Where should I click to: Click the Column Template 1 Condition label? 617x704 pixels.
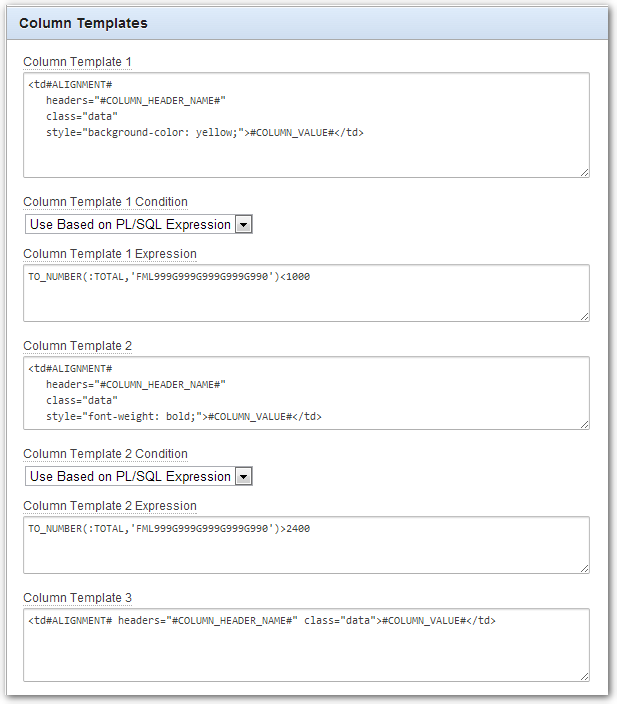point(106,202)
